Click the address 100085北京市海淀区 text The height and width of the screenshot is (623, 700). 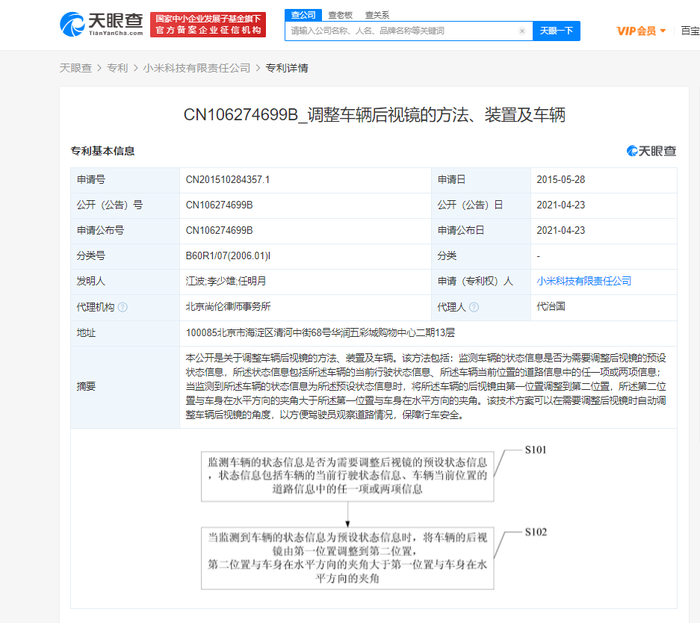click(320, 332)
